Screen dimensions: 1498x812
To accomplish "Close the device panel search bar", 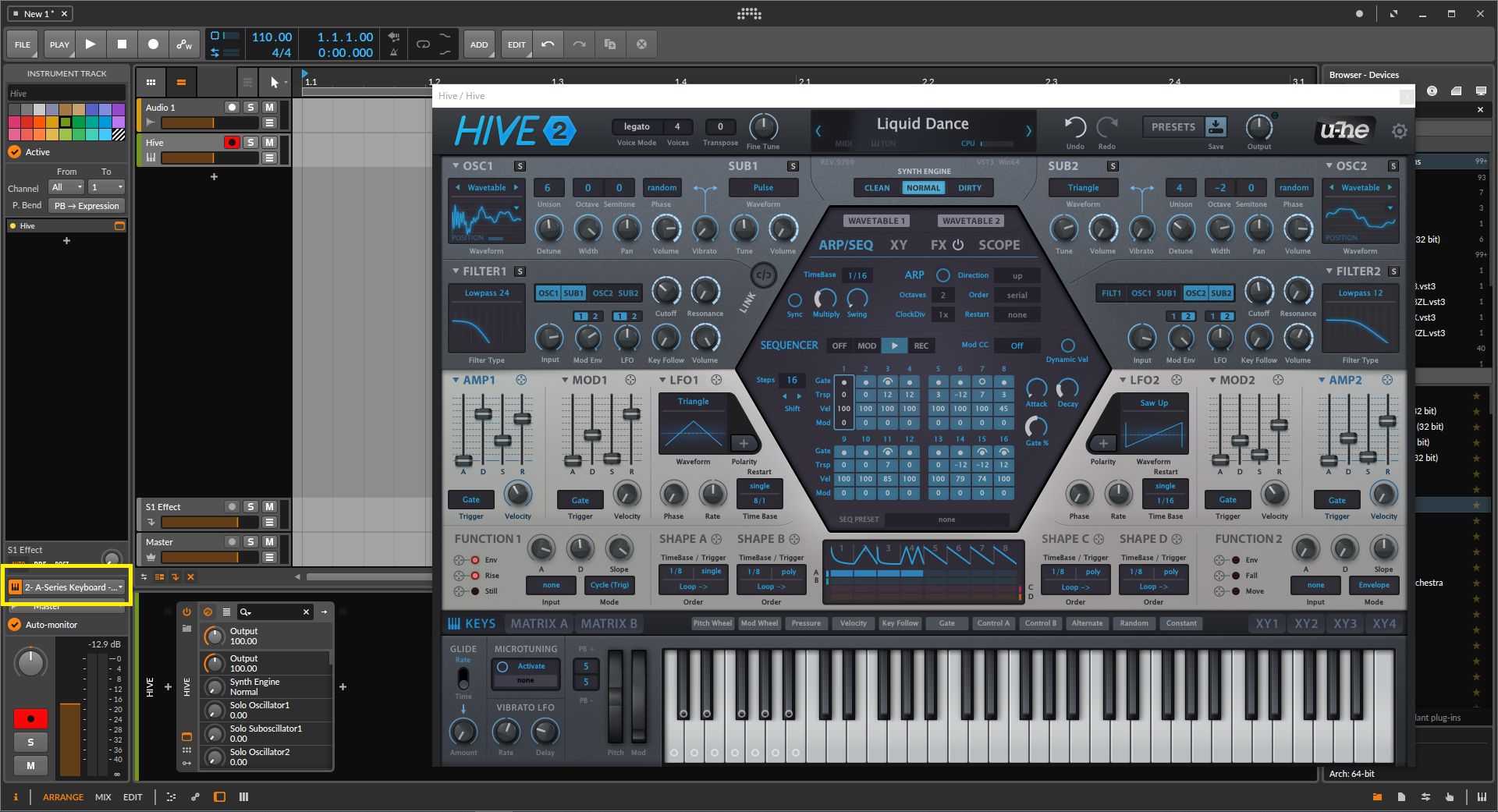I will click(306, 612).
